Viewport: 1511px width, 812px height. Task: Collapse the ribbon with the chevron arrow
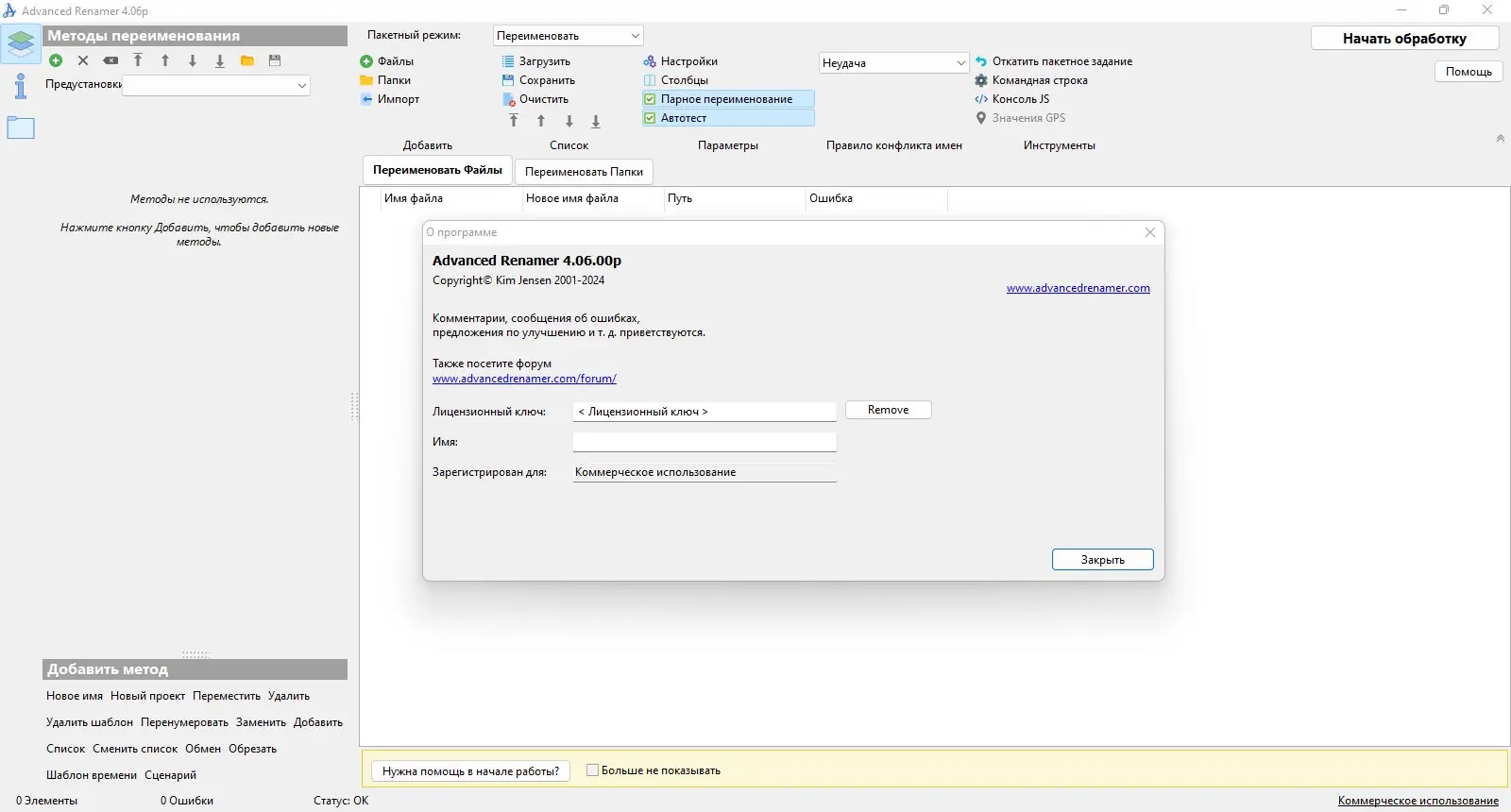[x=1500, y=138]
